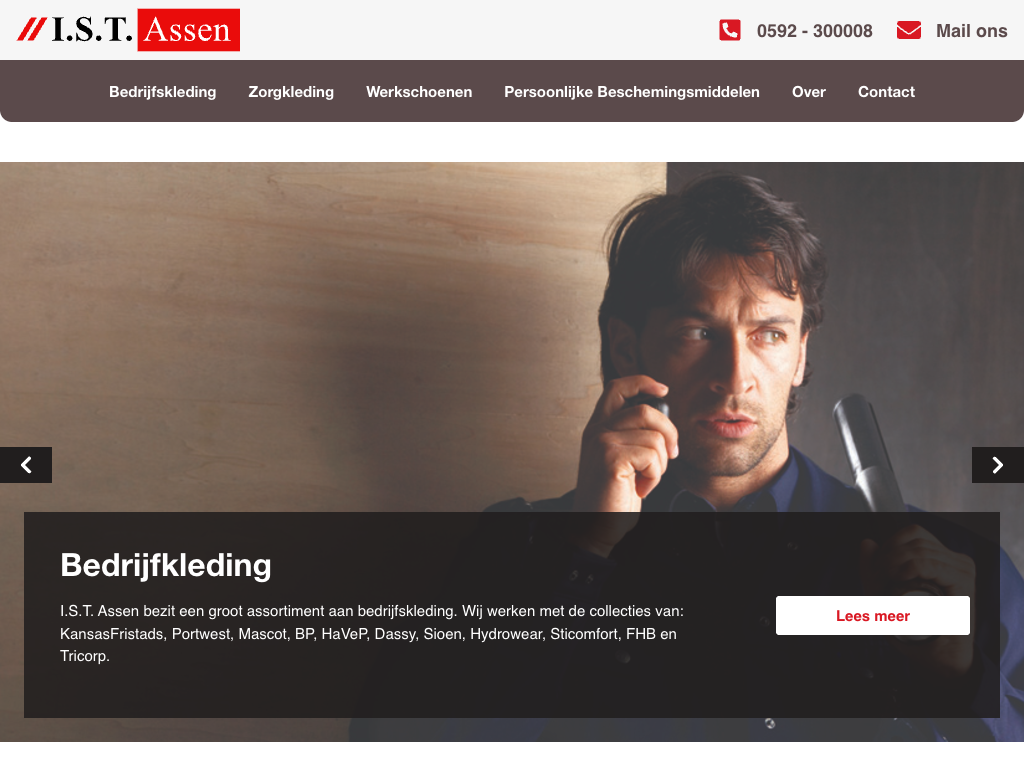Click the Bedrijfkleding slide heading
Screen dimensions: 1024x768
click(x=166, y=566)
